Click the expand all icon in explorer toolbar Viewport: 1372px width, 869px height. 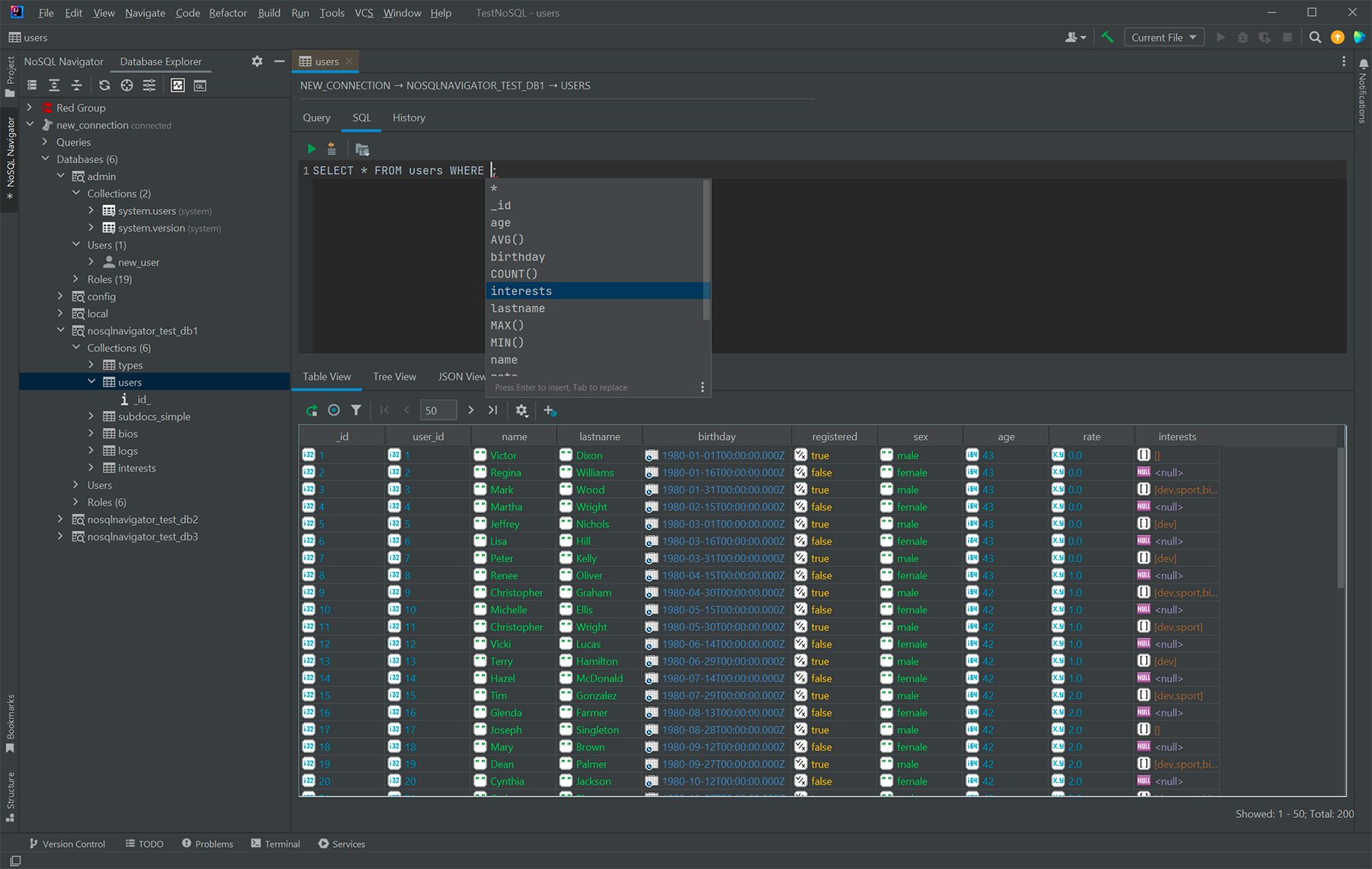tap(54, 85)
